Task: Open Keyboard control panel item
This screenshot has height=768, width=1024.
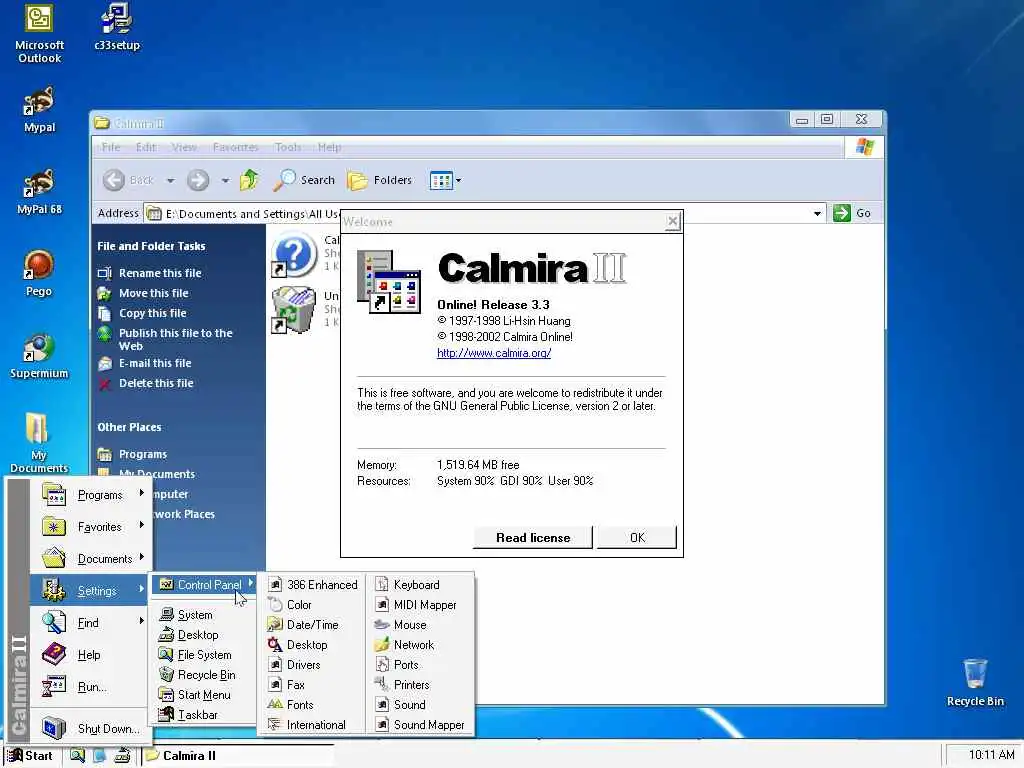Action: click(420, 584)
